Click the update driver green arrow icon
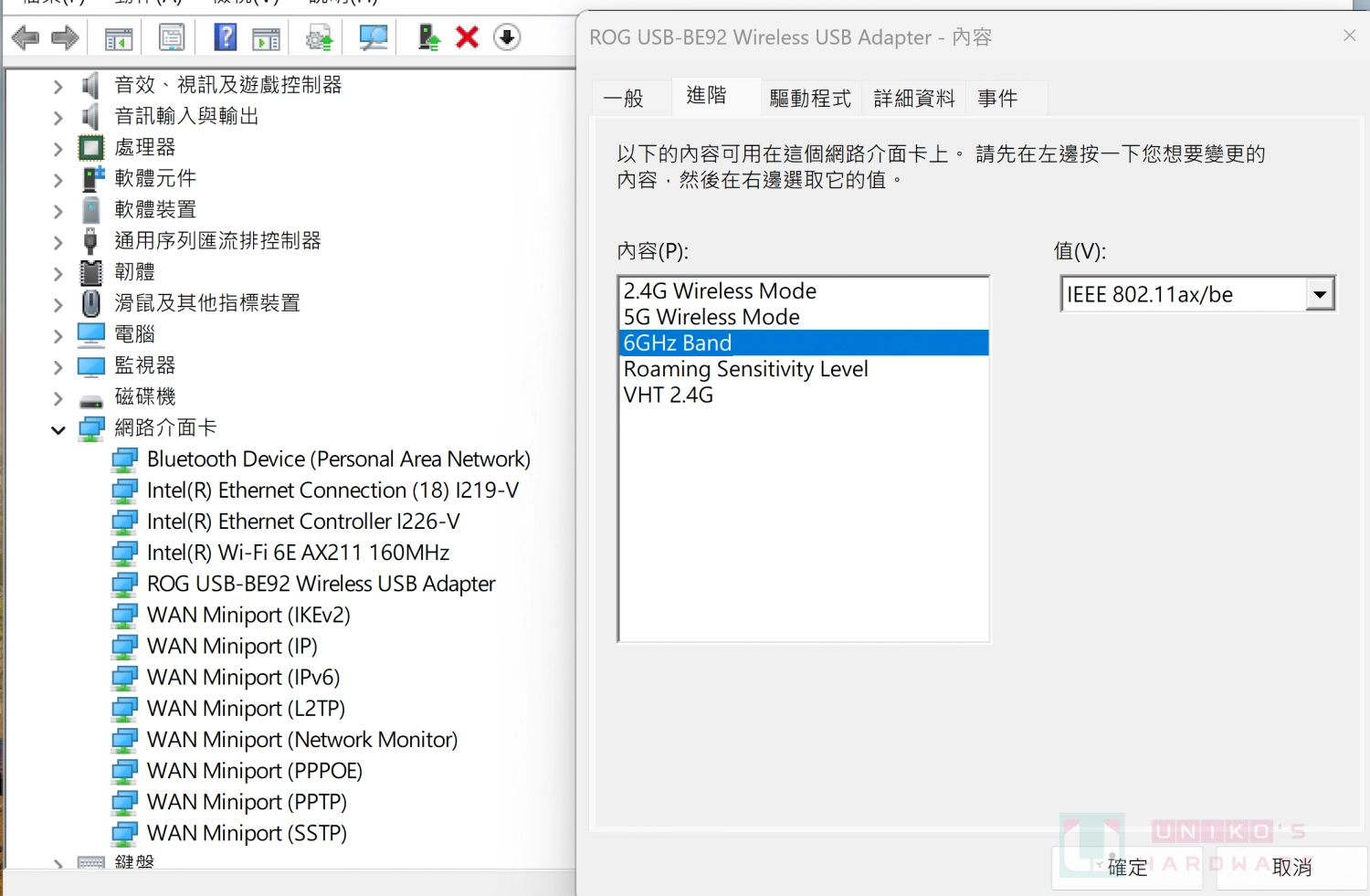1370x896 pixels. [428, 37]
